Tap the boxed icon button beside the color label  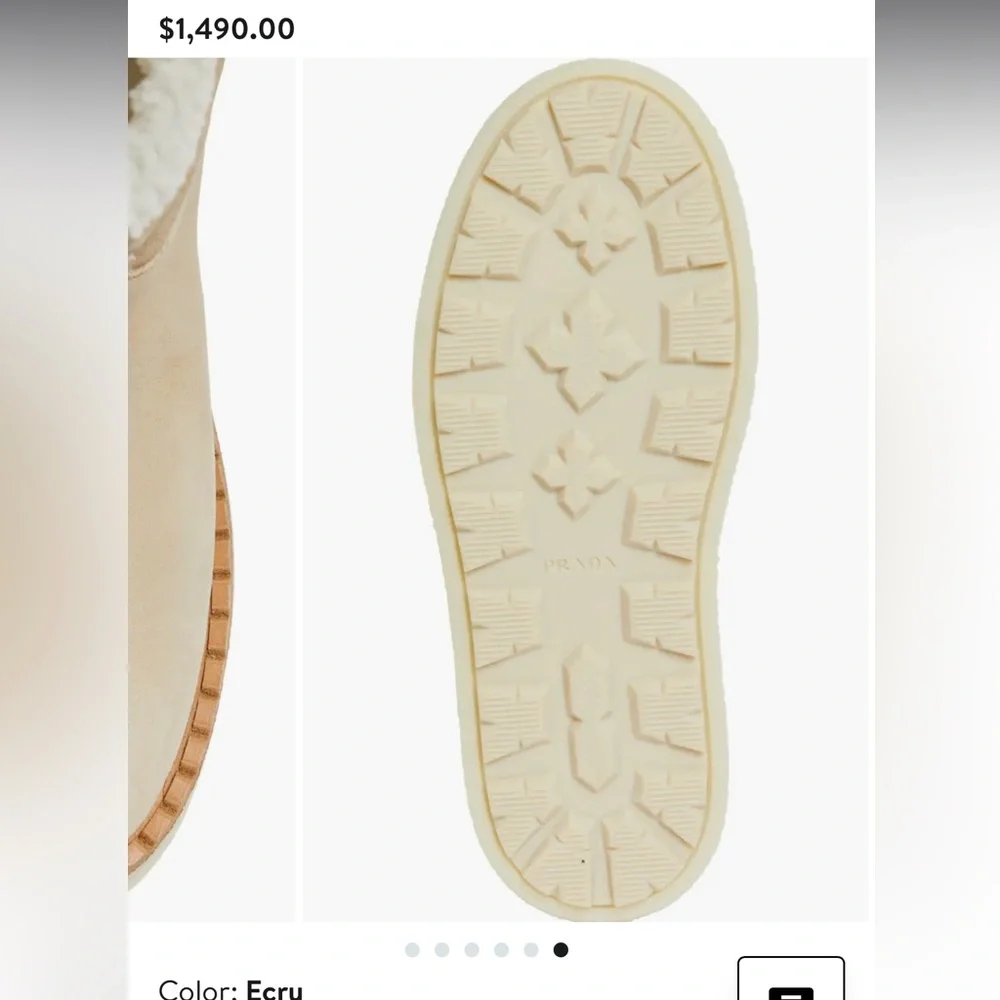[x=791, y=978]
